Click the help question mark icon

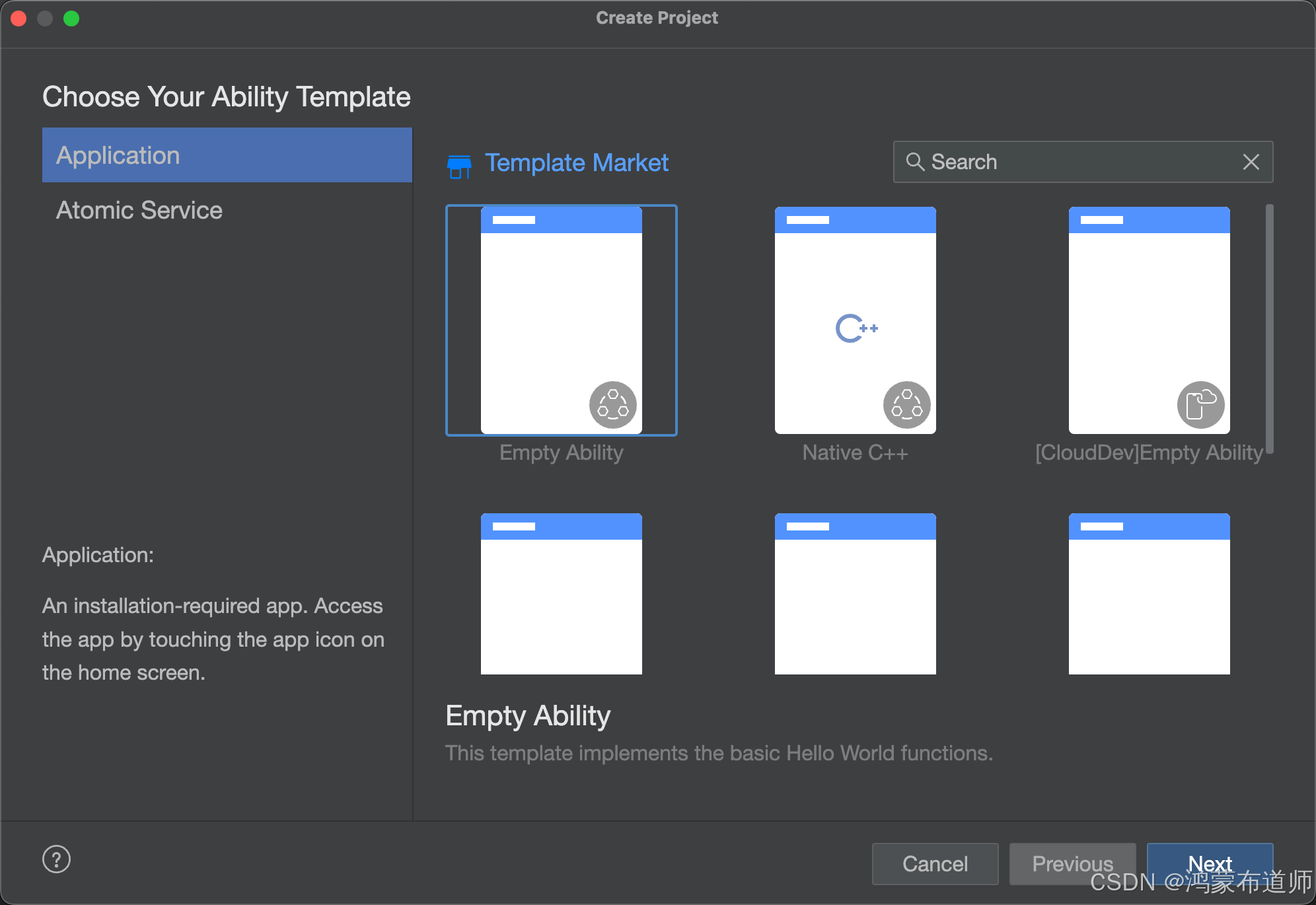coord(56,859)
